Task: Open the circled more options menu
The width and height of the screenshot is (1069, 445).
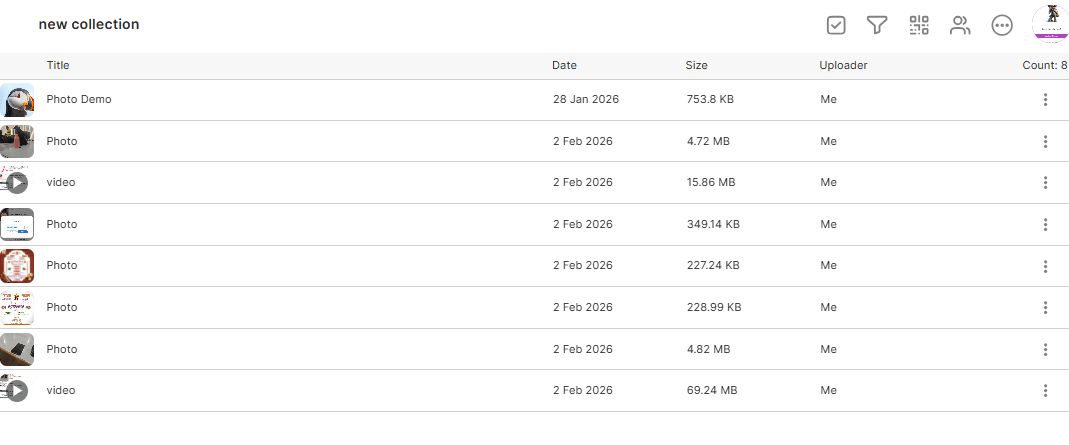Action: [1002, 25]
